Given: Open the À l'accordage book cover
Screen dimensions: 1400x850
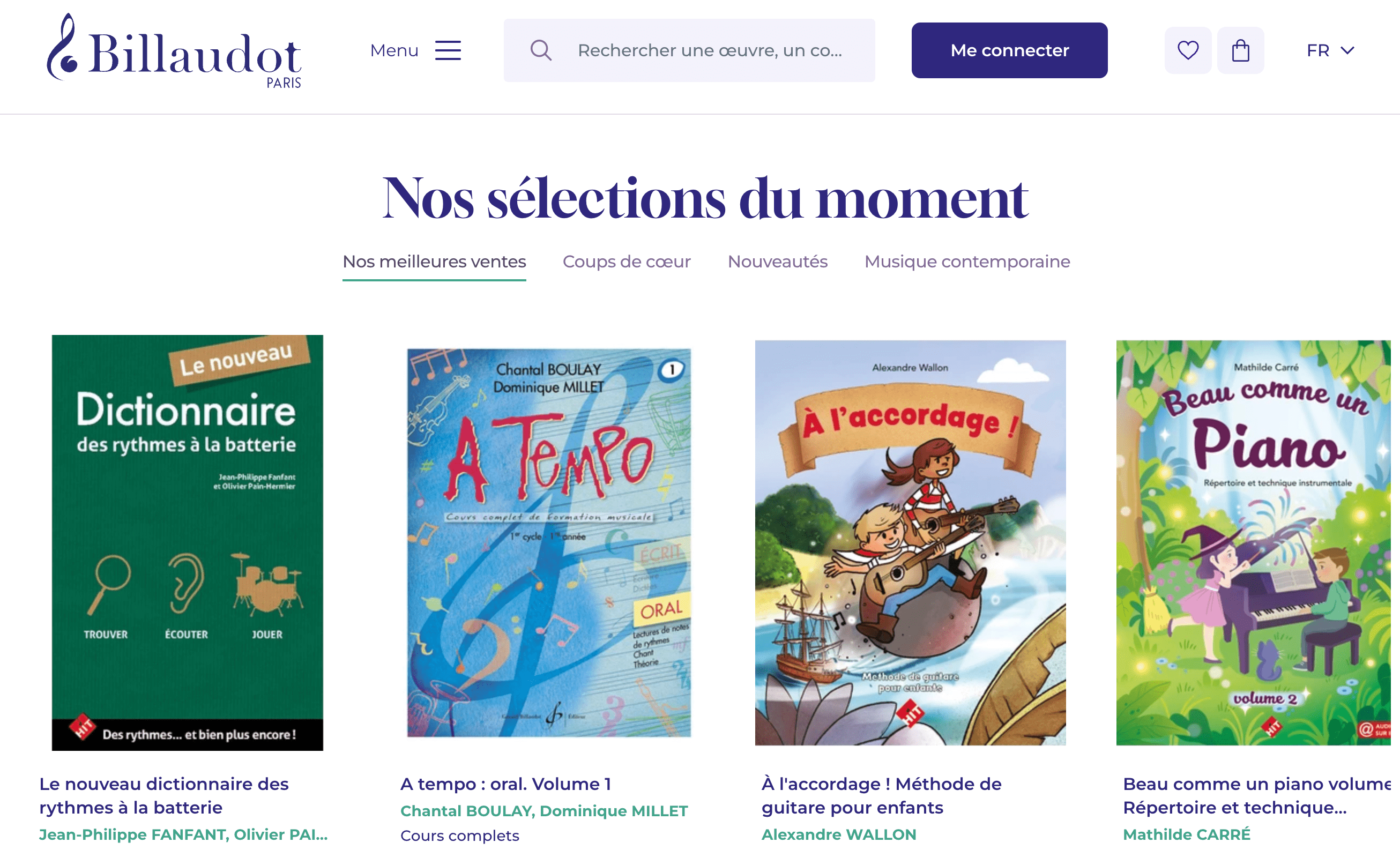Looking at the screenshot, I should (x=910, y=542).
